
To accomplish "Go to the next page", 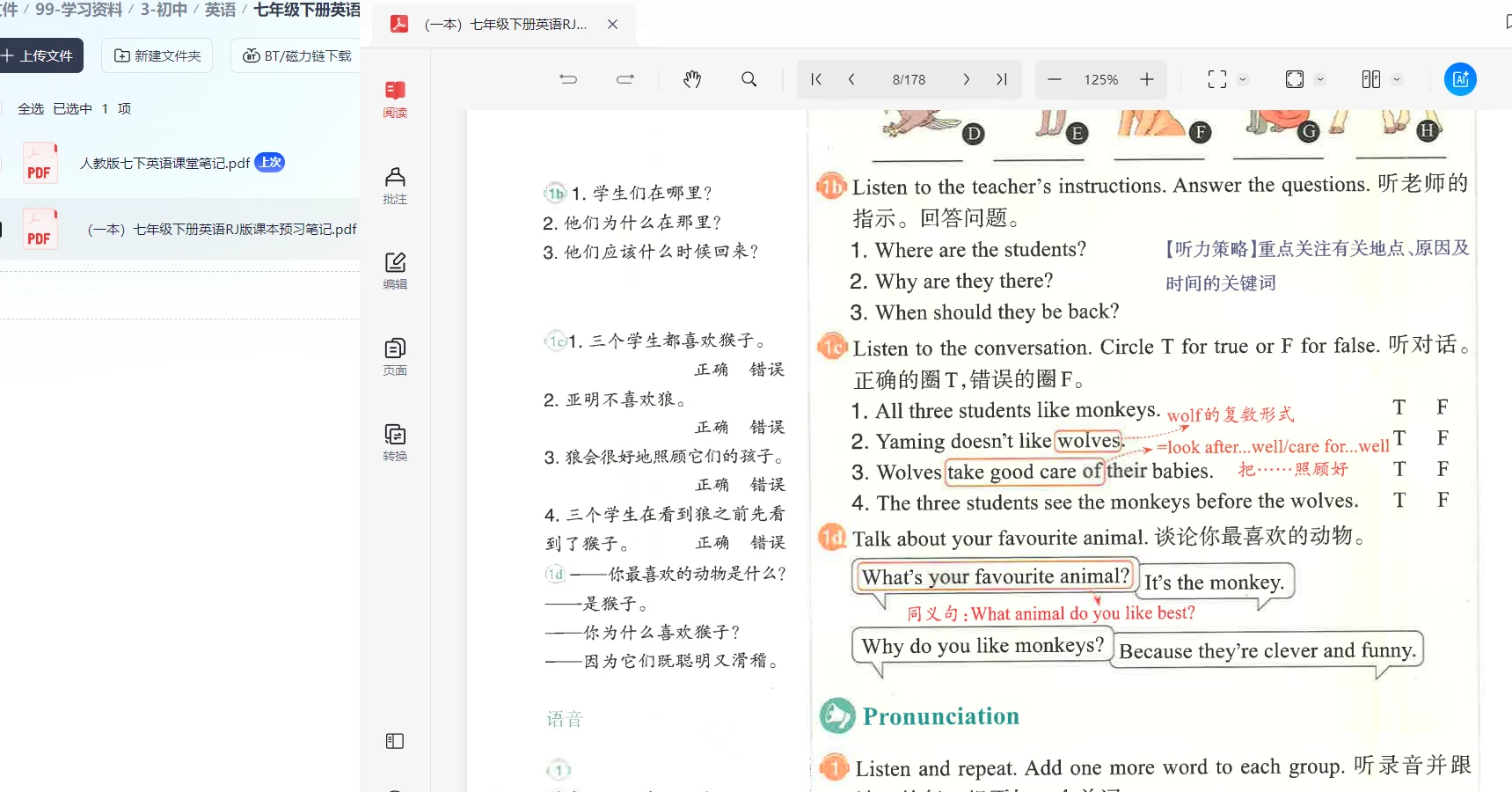I will (966, 79).
